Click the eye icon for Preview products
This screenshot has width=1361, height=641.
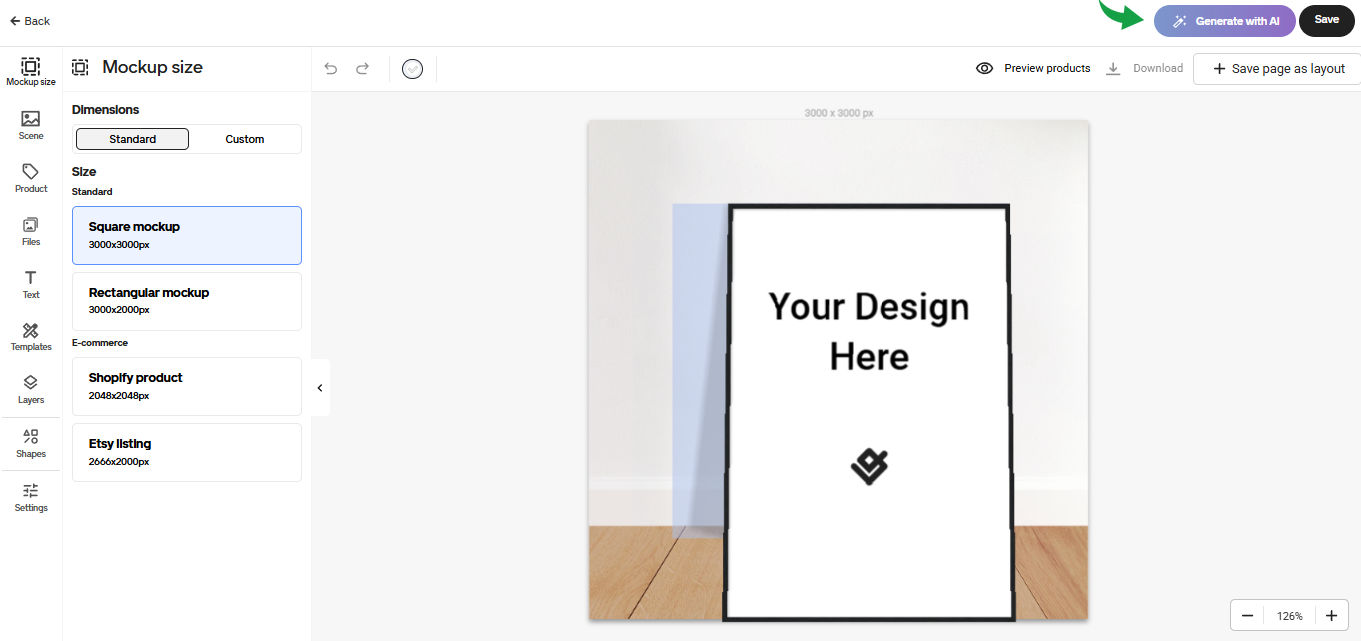[984, 68]
